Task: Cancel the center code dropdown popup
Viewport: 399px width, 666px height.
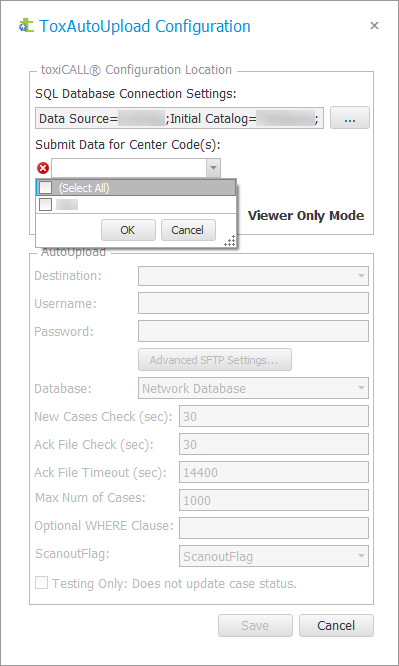Action: point(188,230)
